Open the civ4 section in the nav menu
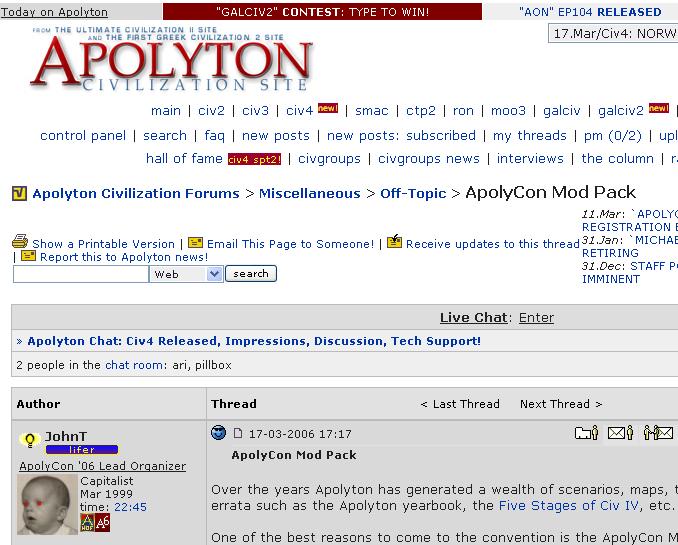Image resolution: width=678 pixels, height=545 pixels. pyautogui.click(x=299, y=110)
